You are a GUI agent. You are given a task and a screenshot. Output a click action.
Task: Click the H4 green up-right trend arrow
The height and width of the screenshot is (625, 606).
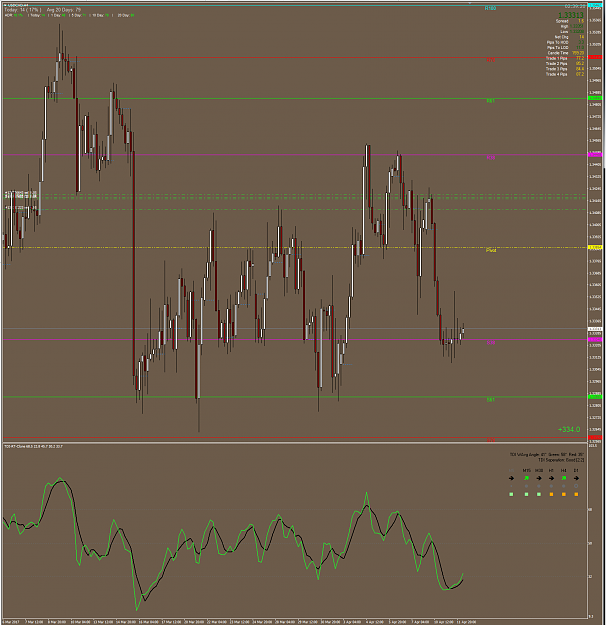(x=564, y=478)
